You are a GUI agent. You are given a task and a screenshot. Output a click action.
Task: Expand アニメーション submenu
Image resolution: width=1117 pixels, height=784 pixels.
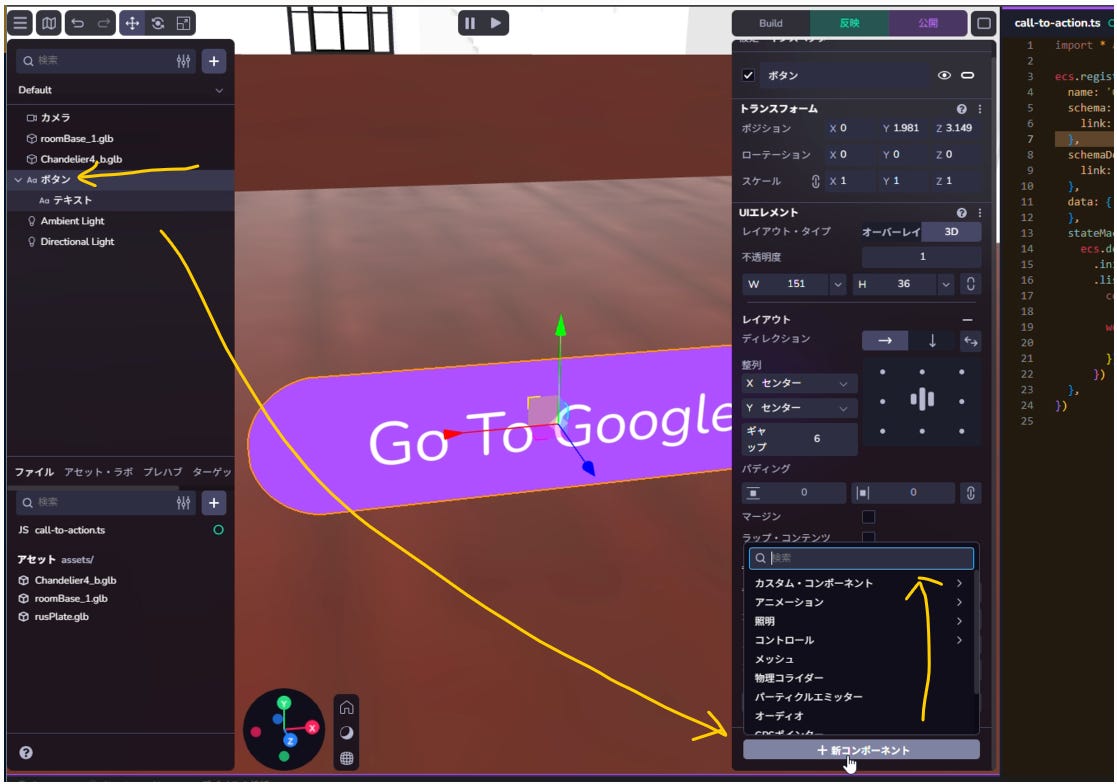tap(860, 602)
